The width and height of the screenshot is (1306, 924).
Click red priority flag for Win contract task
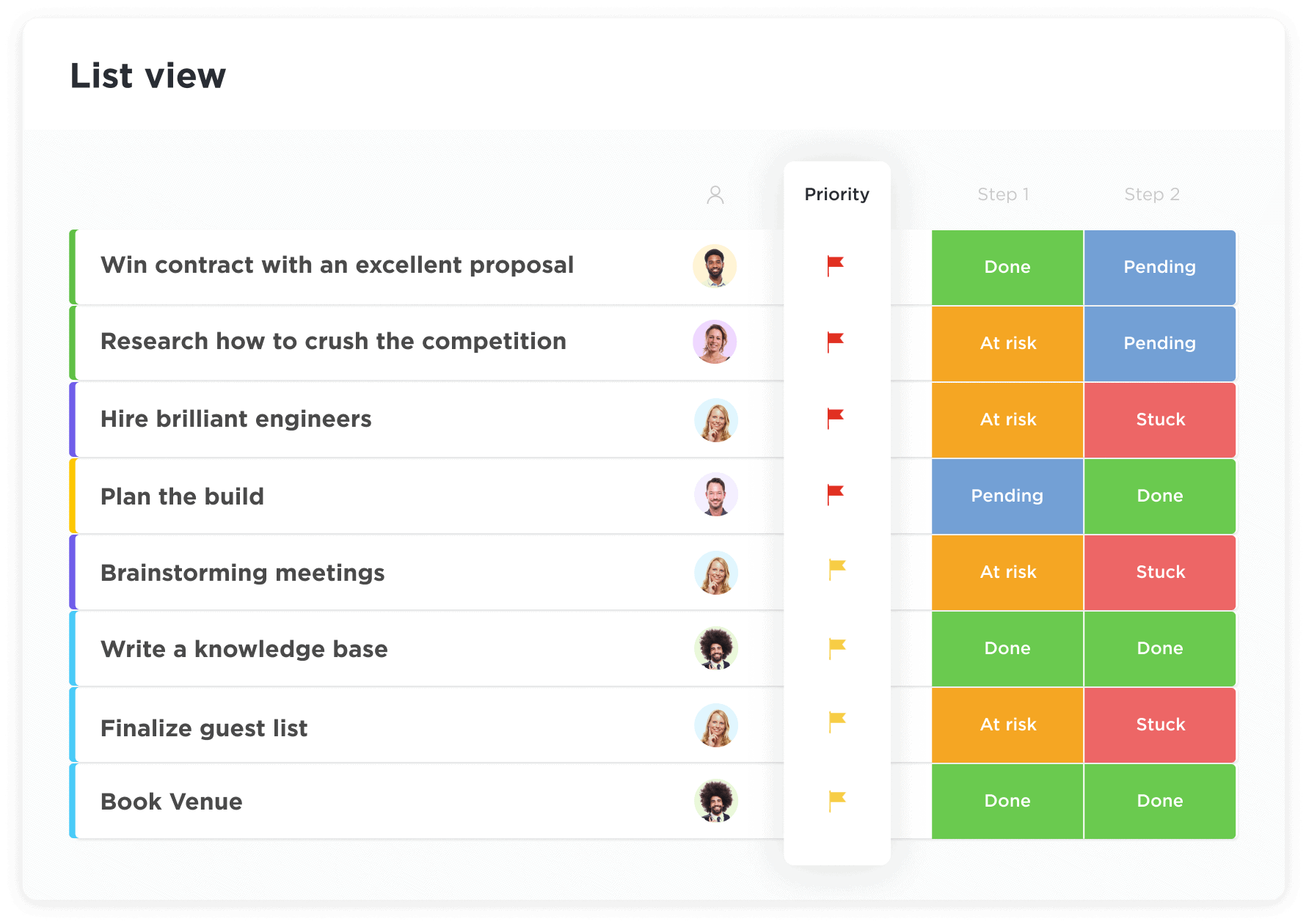coord(835,265)
